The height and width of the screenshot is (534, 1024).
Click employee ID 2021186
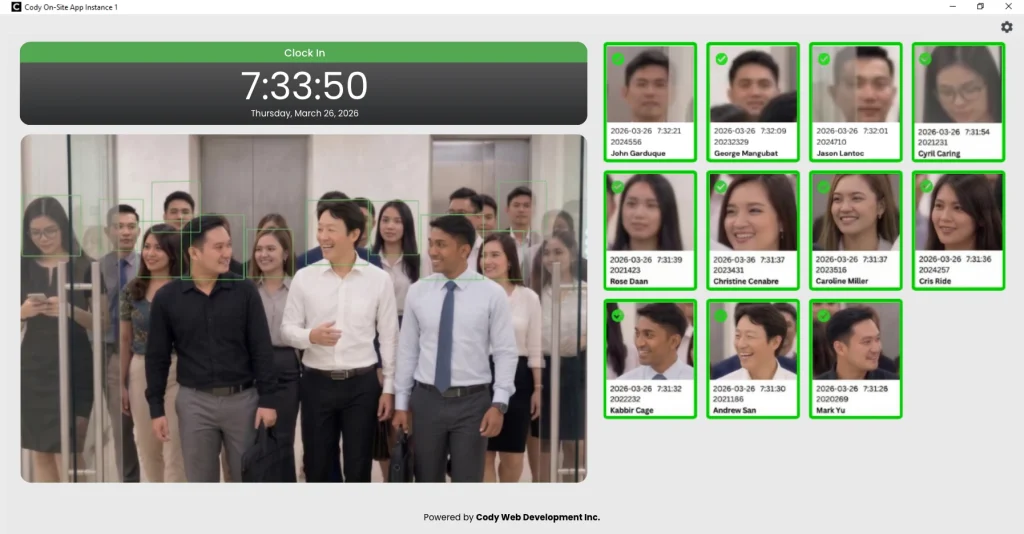coord(728,400)
